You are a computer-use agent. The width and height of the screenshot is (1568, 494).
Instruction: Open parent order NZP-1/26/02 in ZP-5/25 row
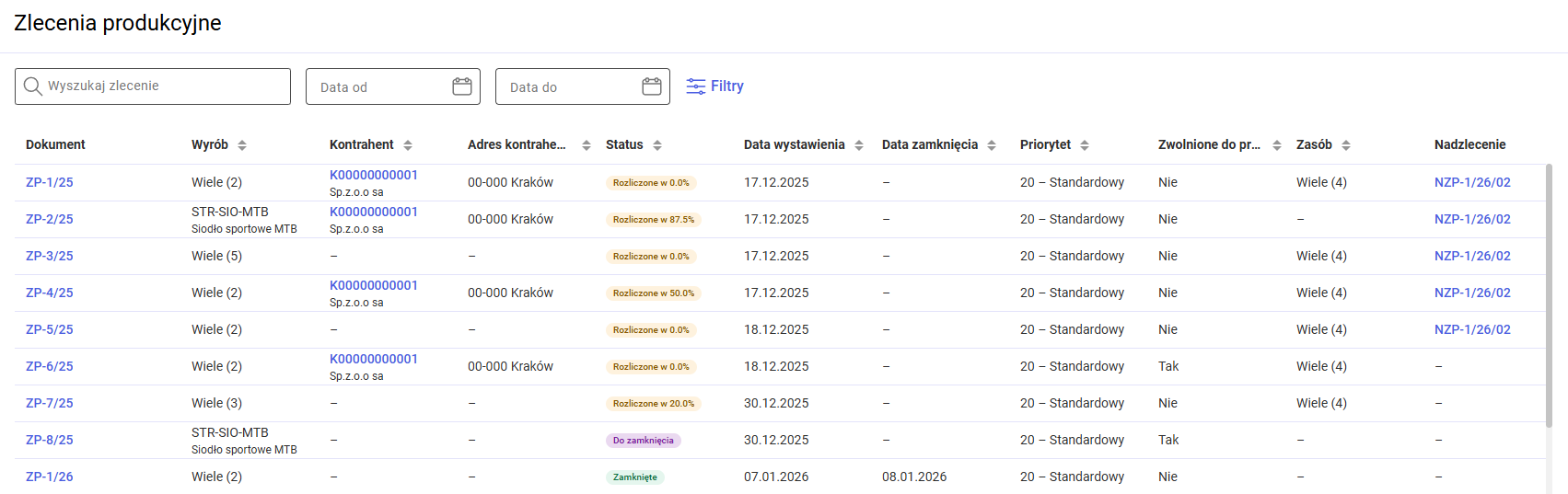pyautogui.click(x=1472, y=329)
